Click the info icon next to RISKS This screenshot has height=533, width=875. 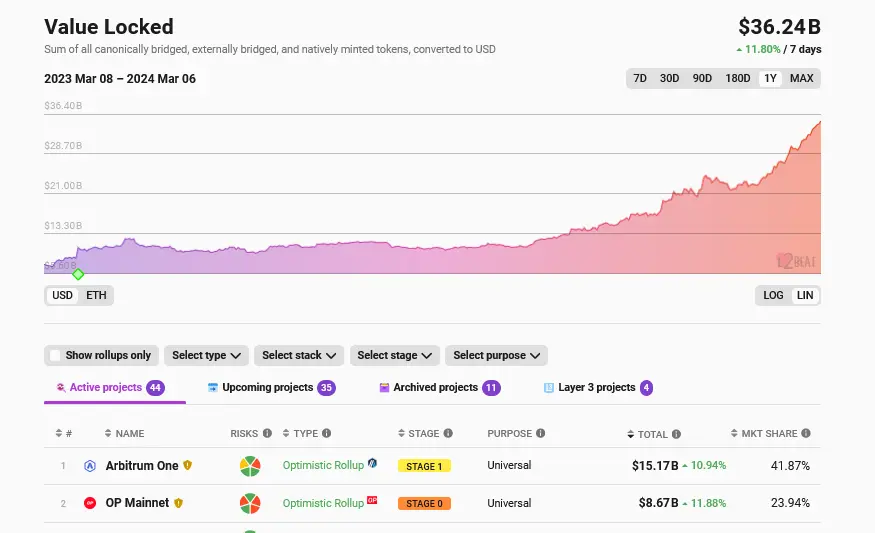click(x=267, y=434)
